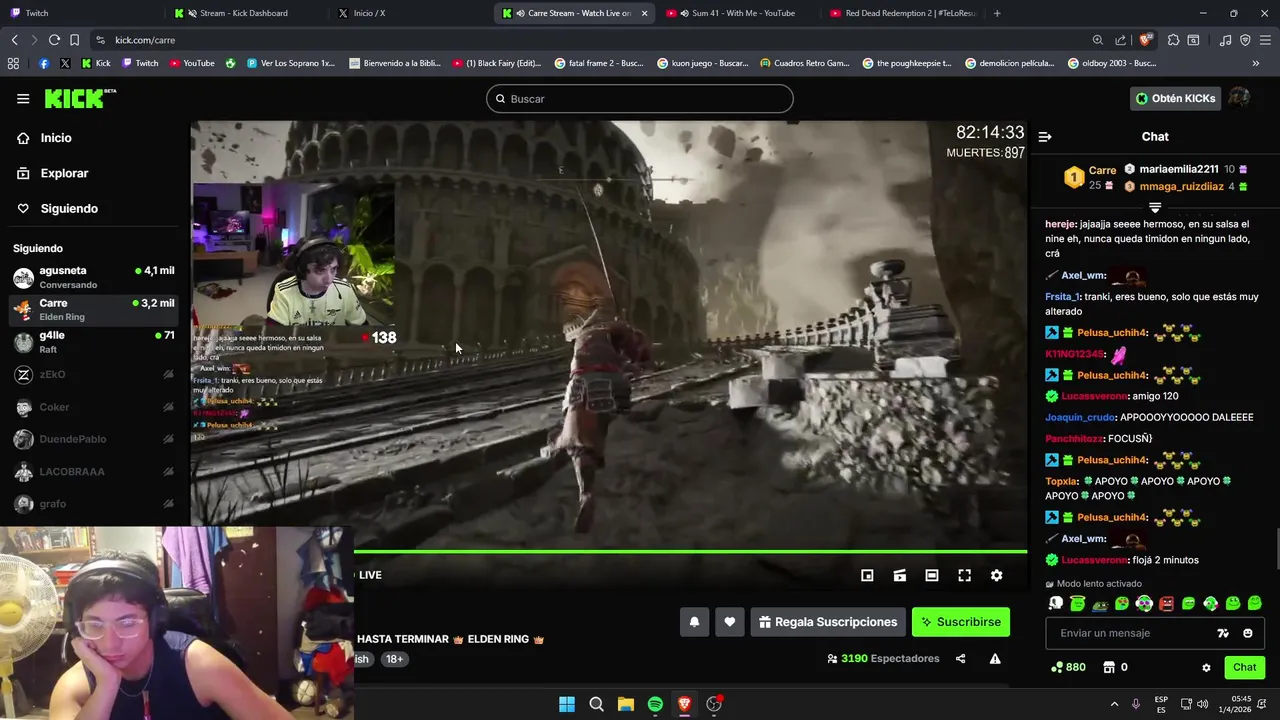Open File Explorer from taskbar
The height and width of the screenshot is (720, 1280).
tap(626, 704)
